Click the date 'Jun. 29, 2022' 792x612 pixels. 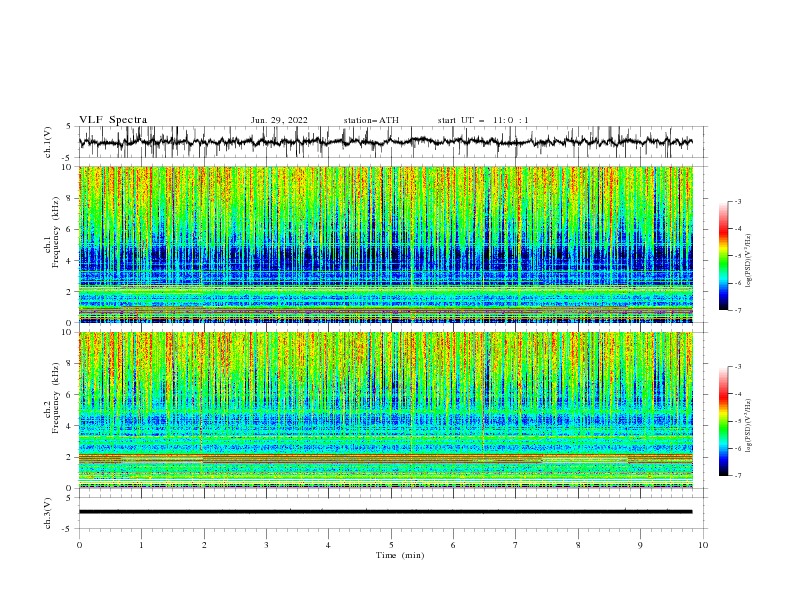point(279,120)
